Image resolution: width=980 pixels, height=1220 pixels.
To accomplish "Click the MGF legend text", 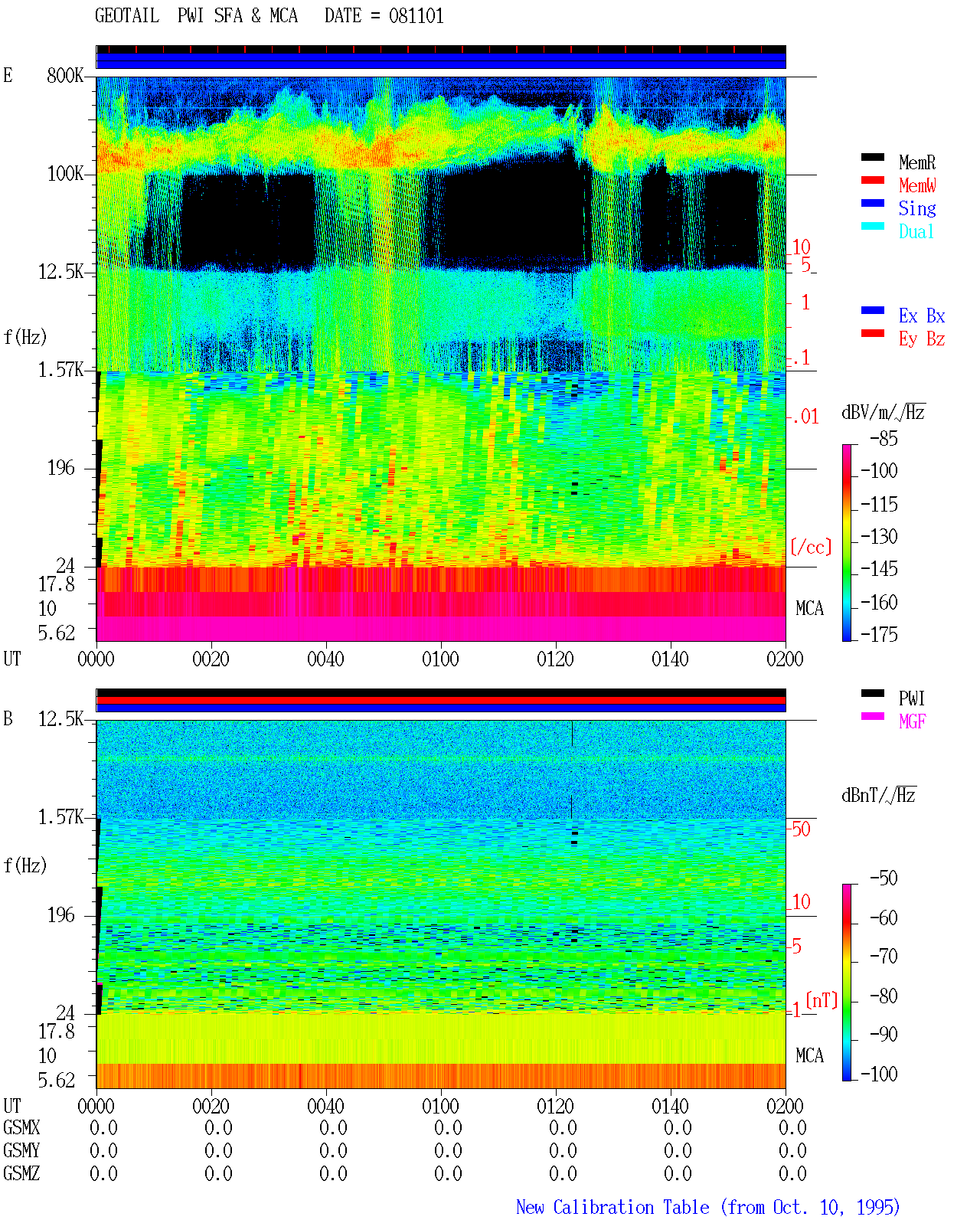I will pyautogui.click(x=913, y=721).
